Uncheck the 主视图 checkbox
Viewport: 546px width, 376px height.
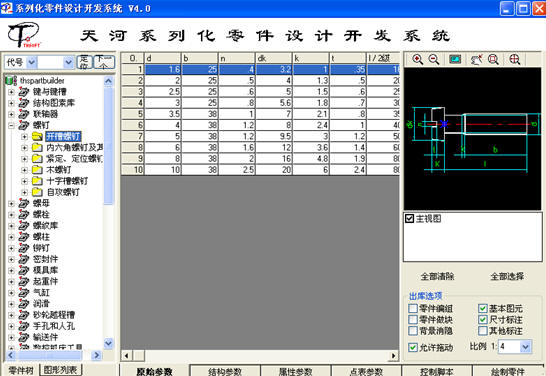point(410,219)
